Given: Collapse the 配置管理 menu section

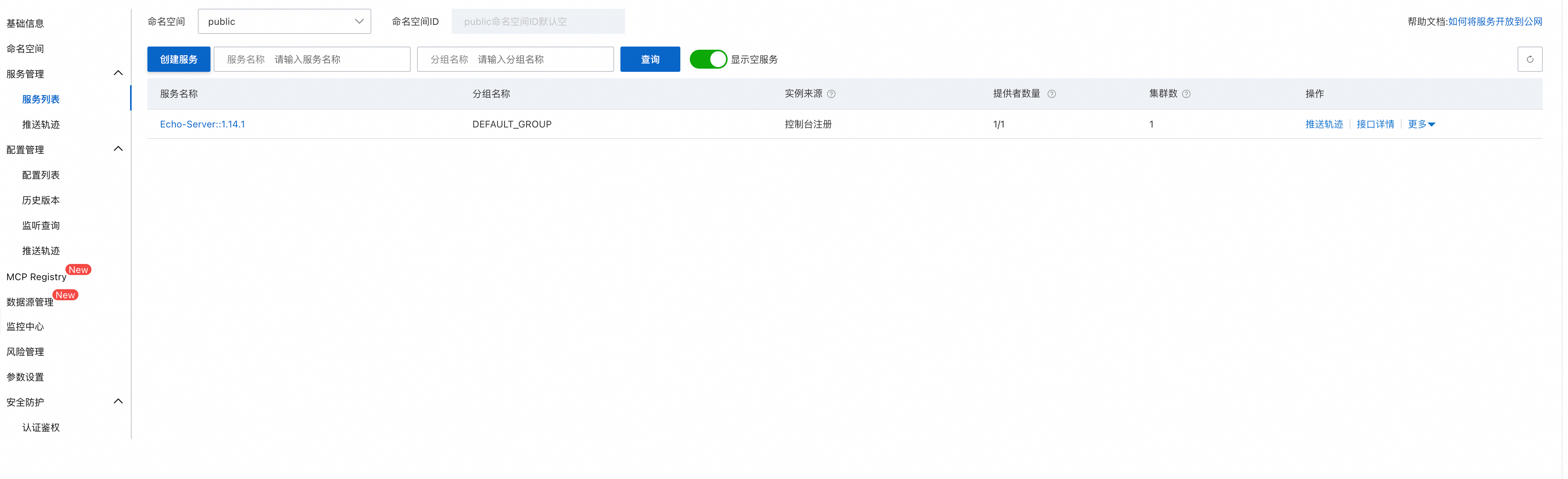Looking at the screenshot, I should point(119,149).
